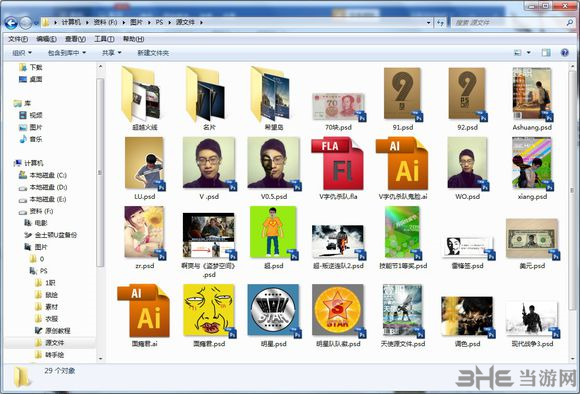Click PS in the address breadcrumb
Screen dimensions: 580x394
pos(159,23)
